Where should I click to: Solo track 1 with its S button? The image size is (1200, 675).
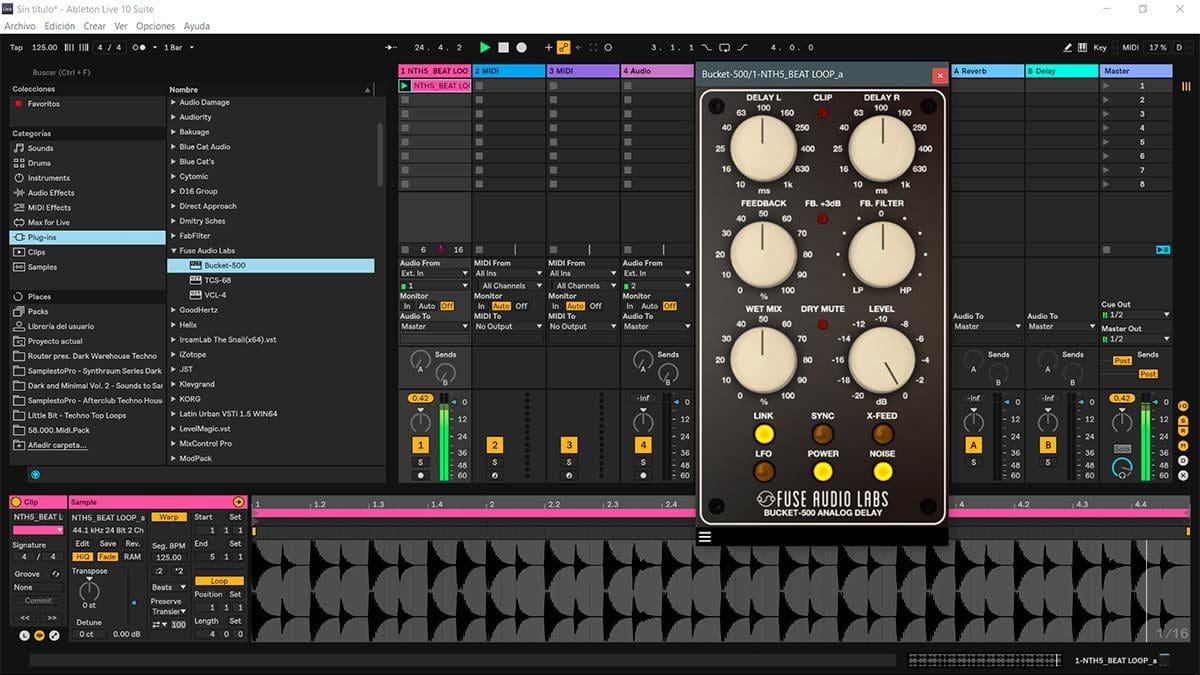pyautogui.click(x=421, y=462)
